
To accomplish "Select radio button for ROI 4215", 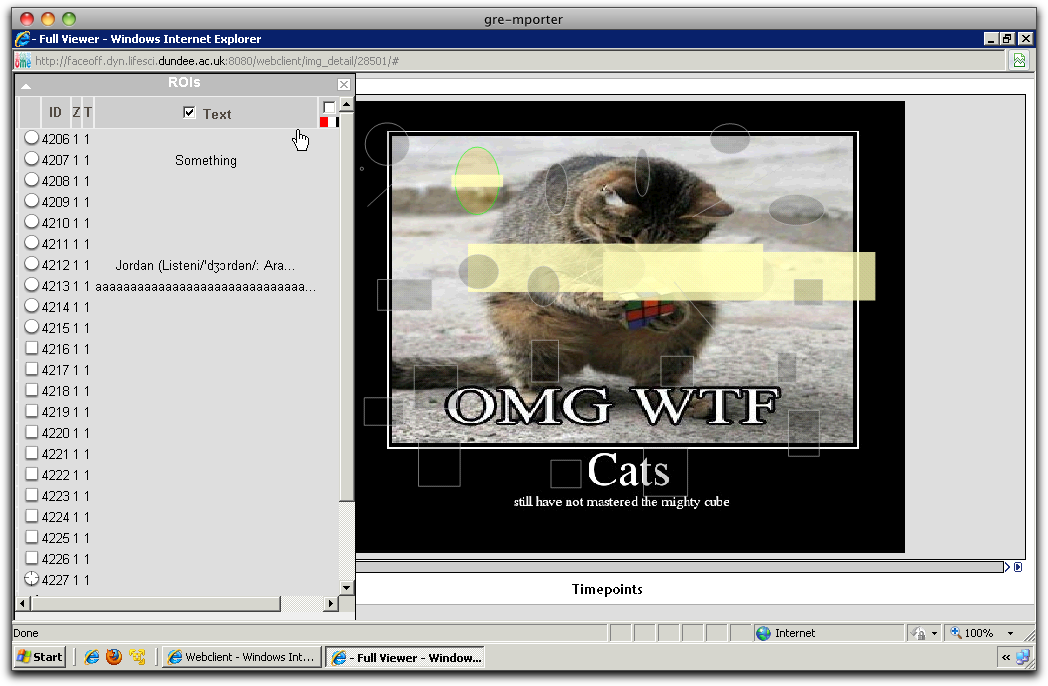I will 31,327.
